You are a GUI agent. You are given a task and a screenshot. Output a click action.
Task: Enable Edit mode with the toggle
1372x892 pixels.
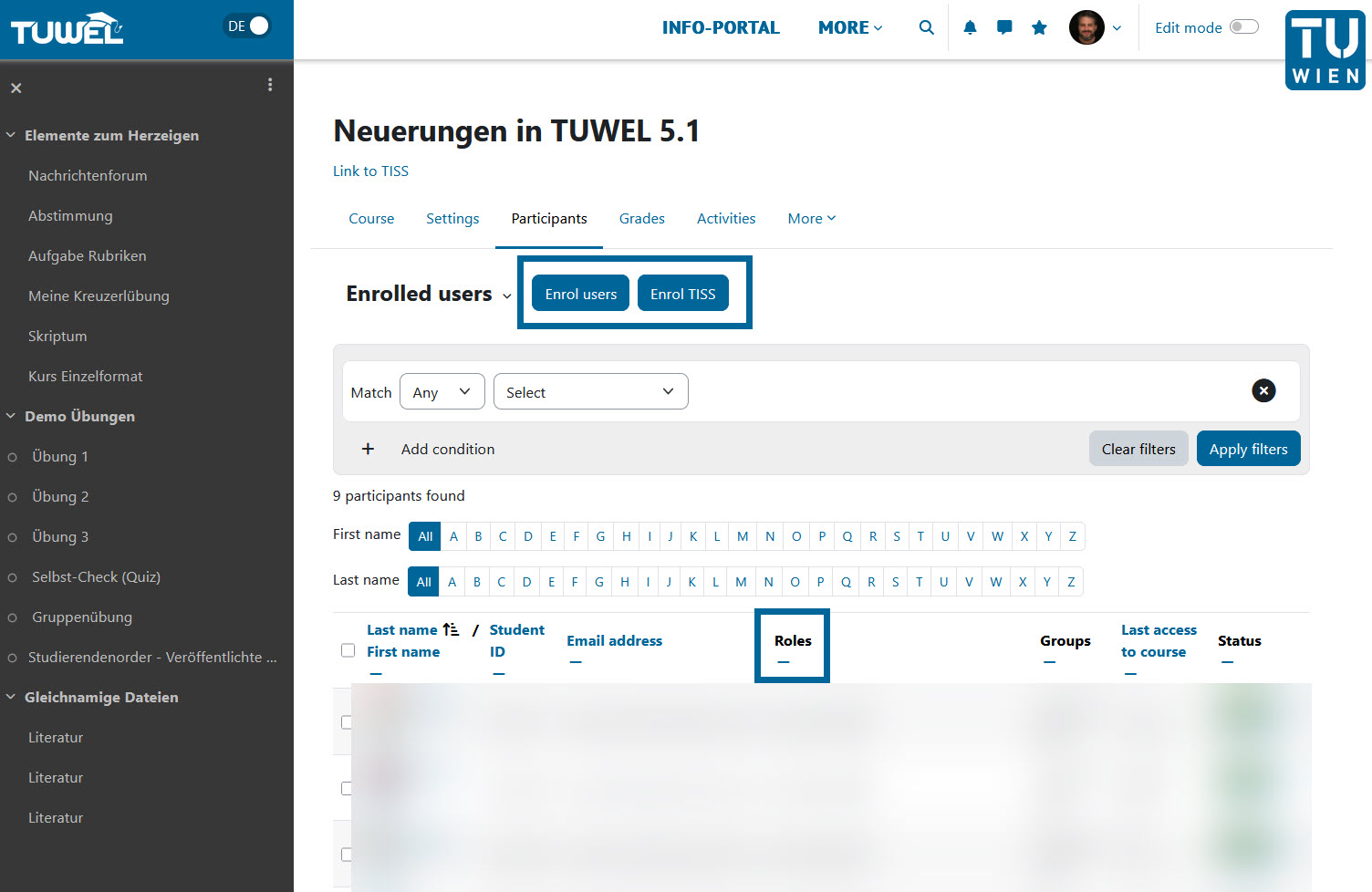[1243, 26]
